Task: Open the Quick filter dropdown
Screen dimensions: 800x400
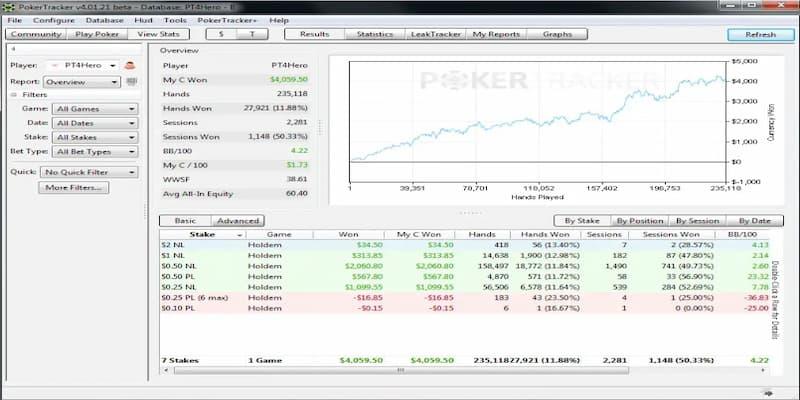Action: (x=89, y=172)
